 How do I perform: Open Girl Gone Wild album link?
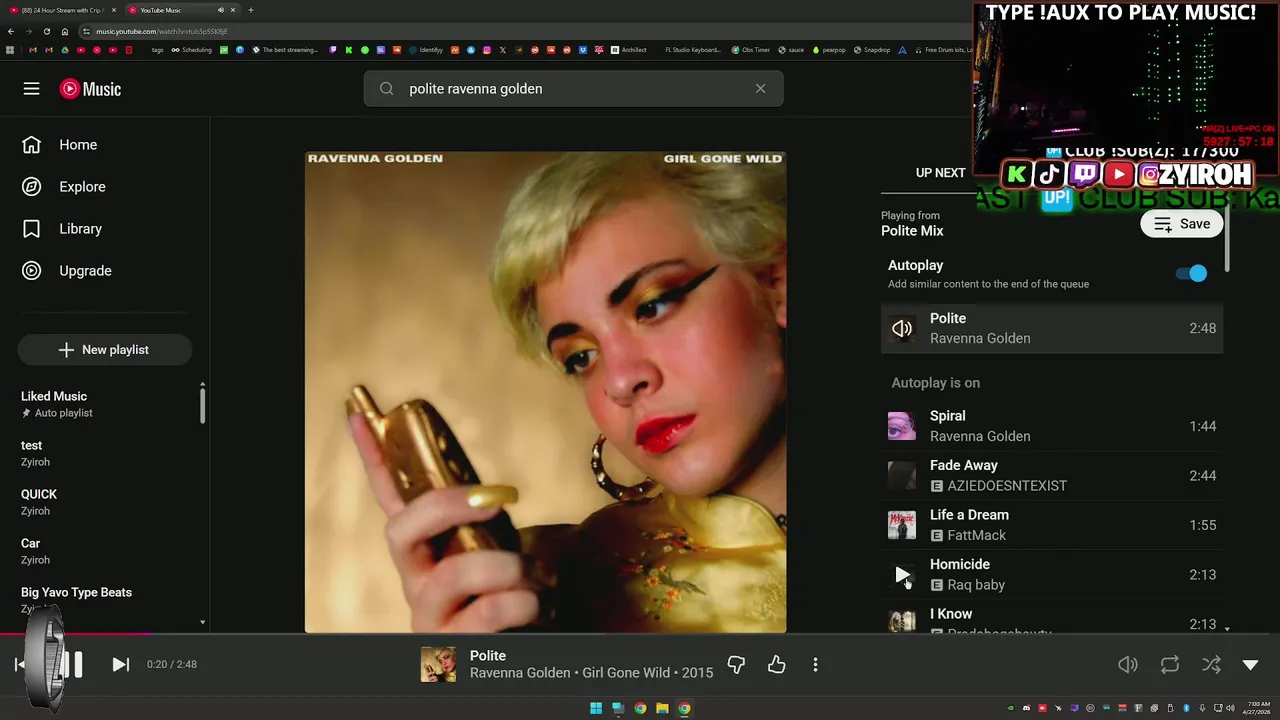click(x=626, y=673)
